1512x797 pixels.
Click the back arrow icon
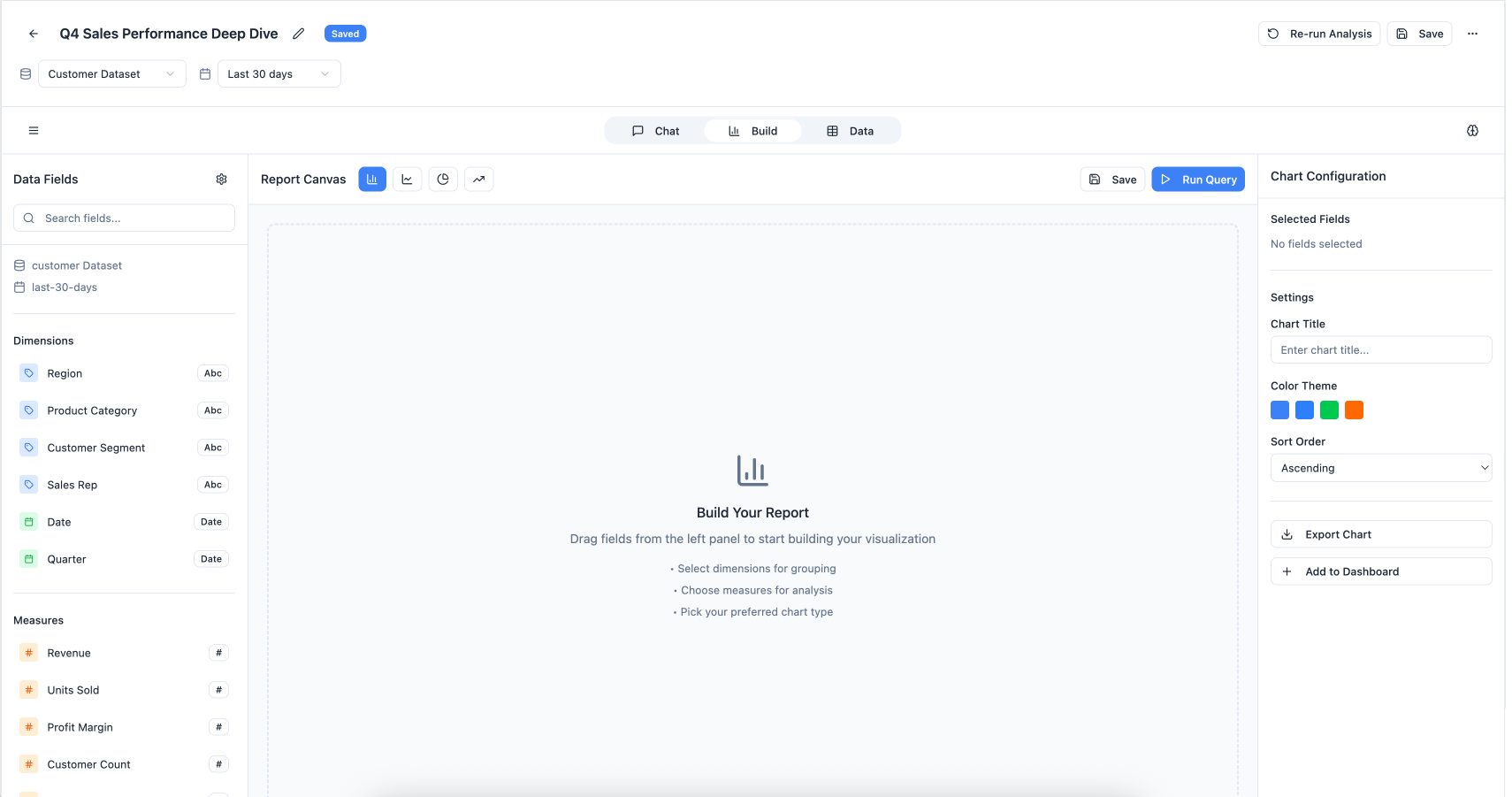pyautogui.click(x=34, y=34)
